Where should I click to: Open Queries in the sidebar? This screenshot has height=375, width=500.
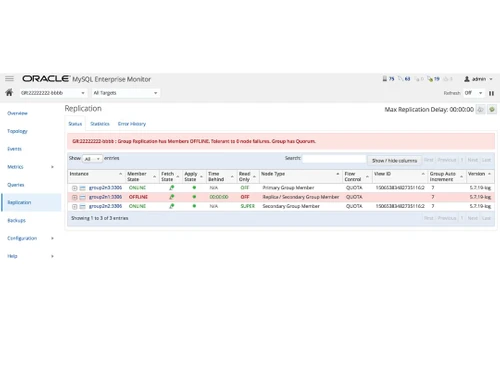click(16, 185)
